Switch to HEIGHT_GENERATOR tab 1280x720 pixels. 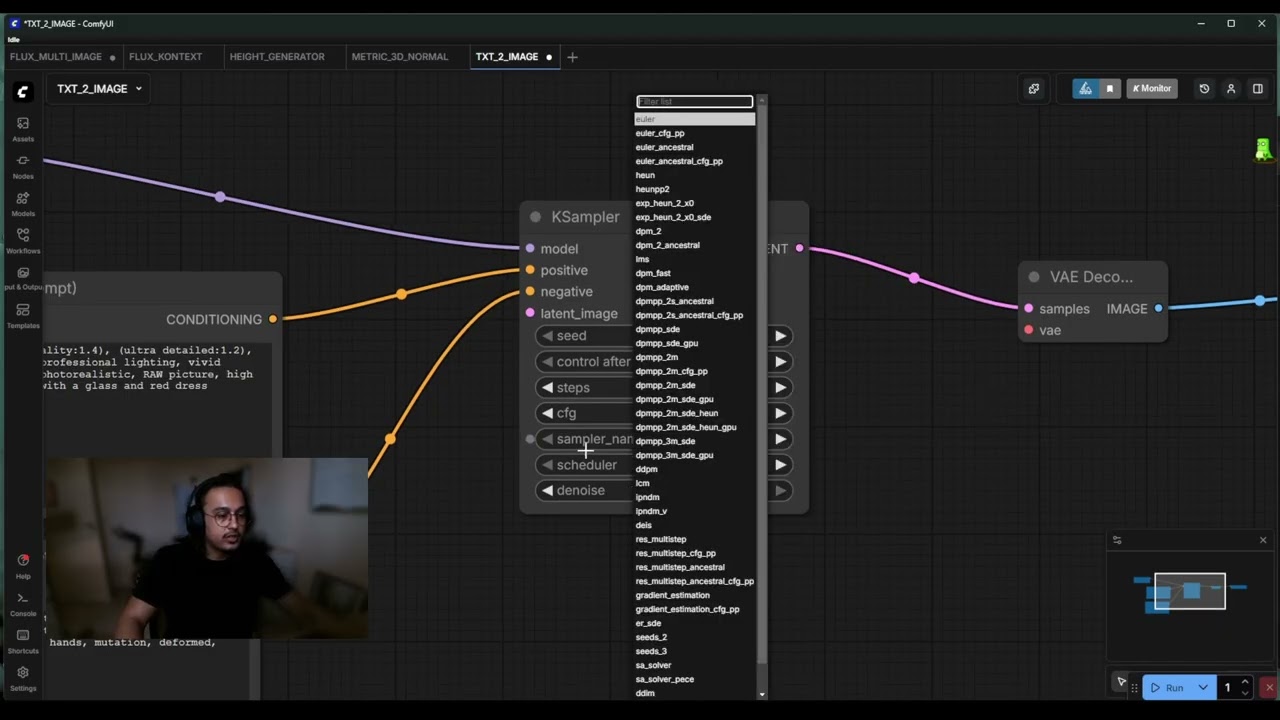point(277,57)
